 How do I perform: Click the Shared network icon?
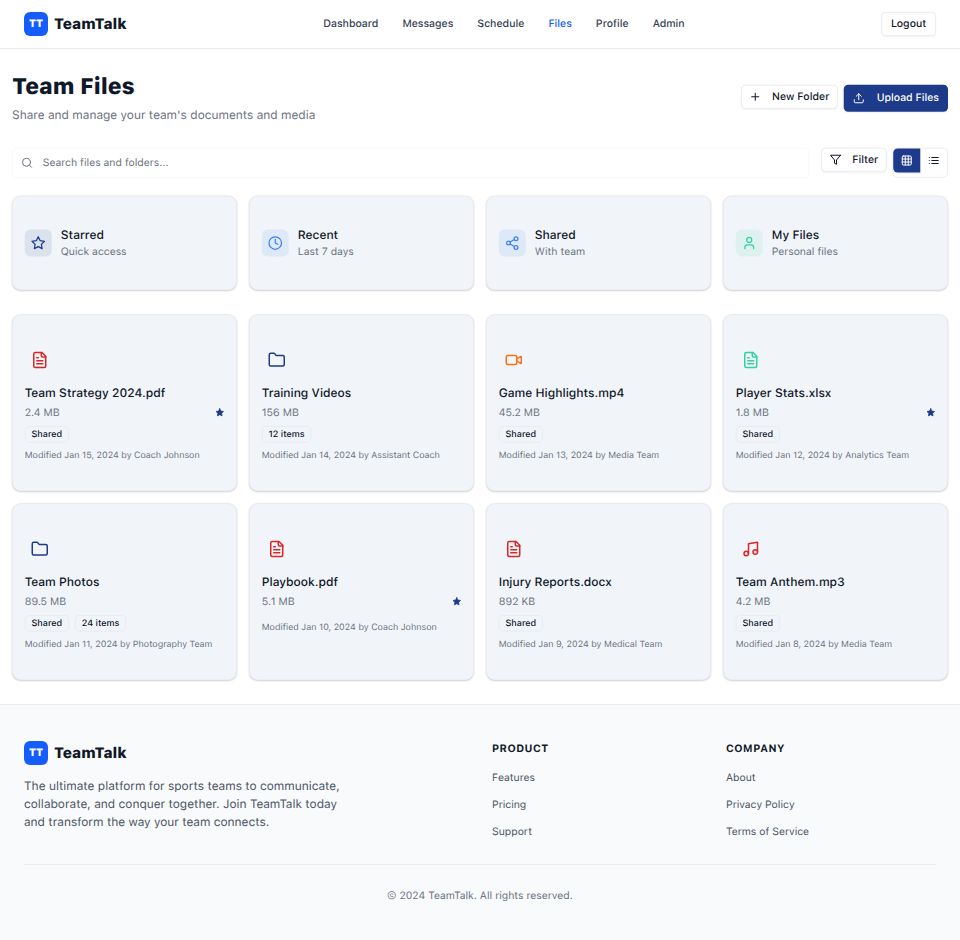[x=512, y=242]
